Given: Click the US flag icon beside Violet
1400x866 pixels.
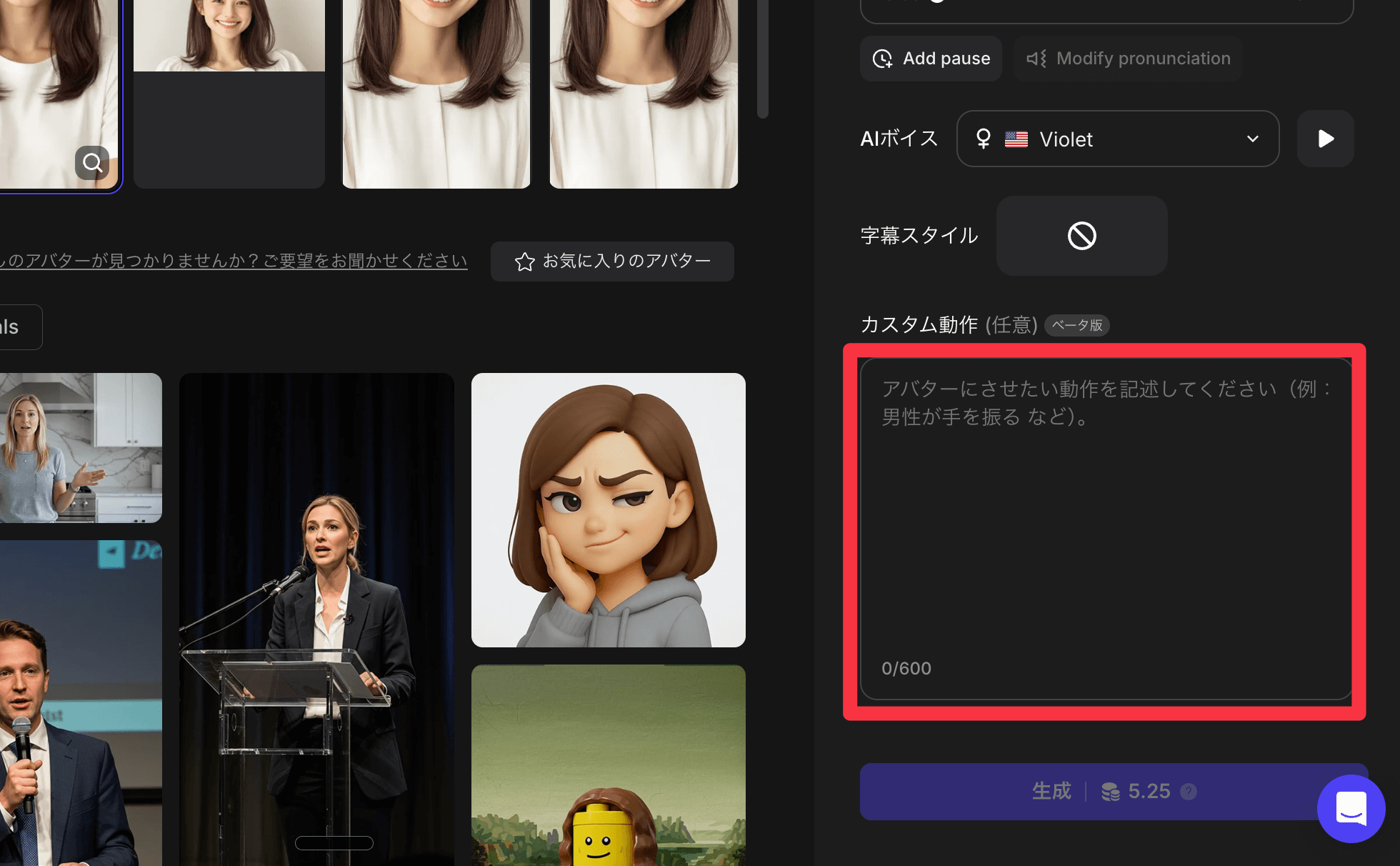Looking at the screenshot, I should coord(1016,139).
